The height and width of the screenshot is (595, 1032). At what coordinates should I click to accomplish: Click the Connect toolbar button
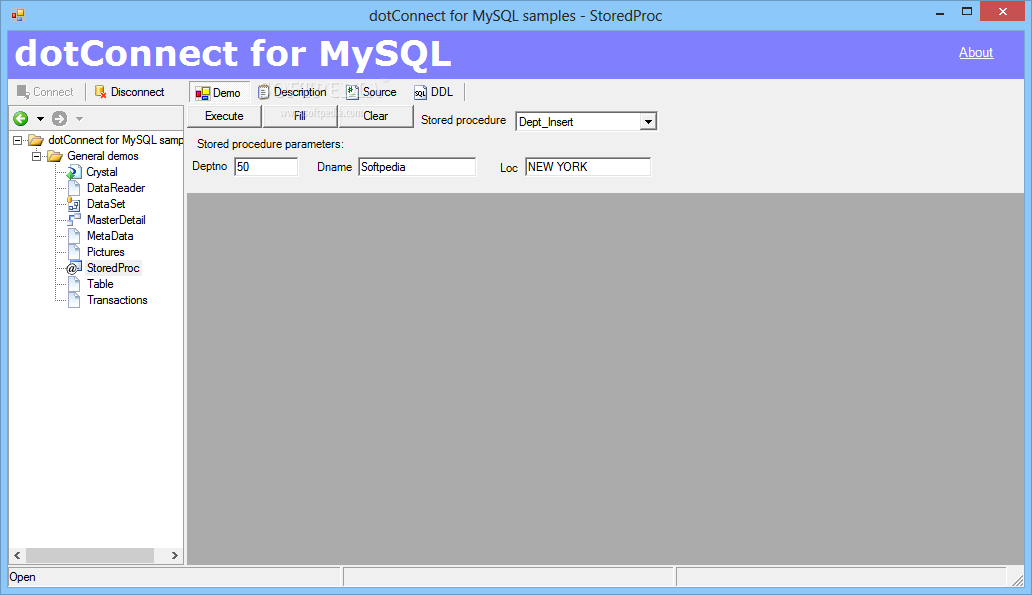click(45, 92)
